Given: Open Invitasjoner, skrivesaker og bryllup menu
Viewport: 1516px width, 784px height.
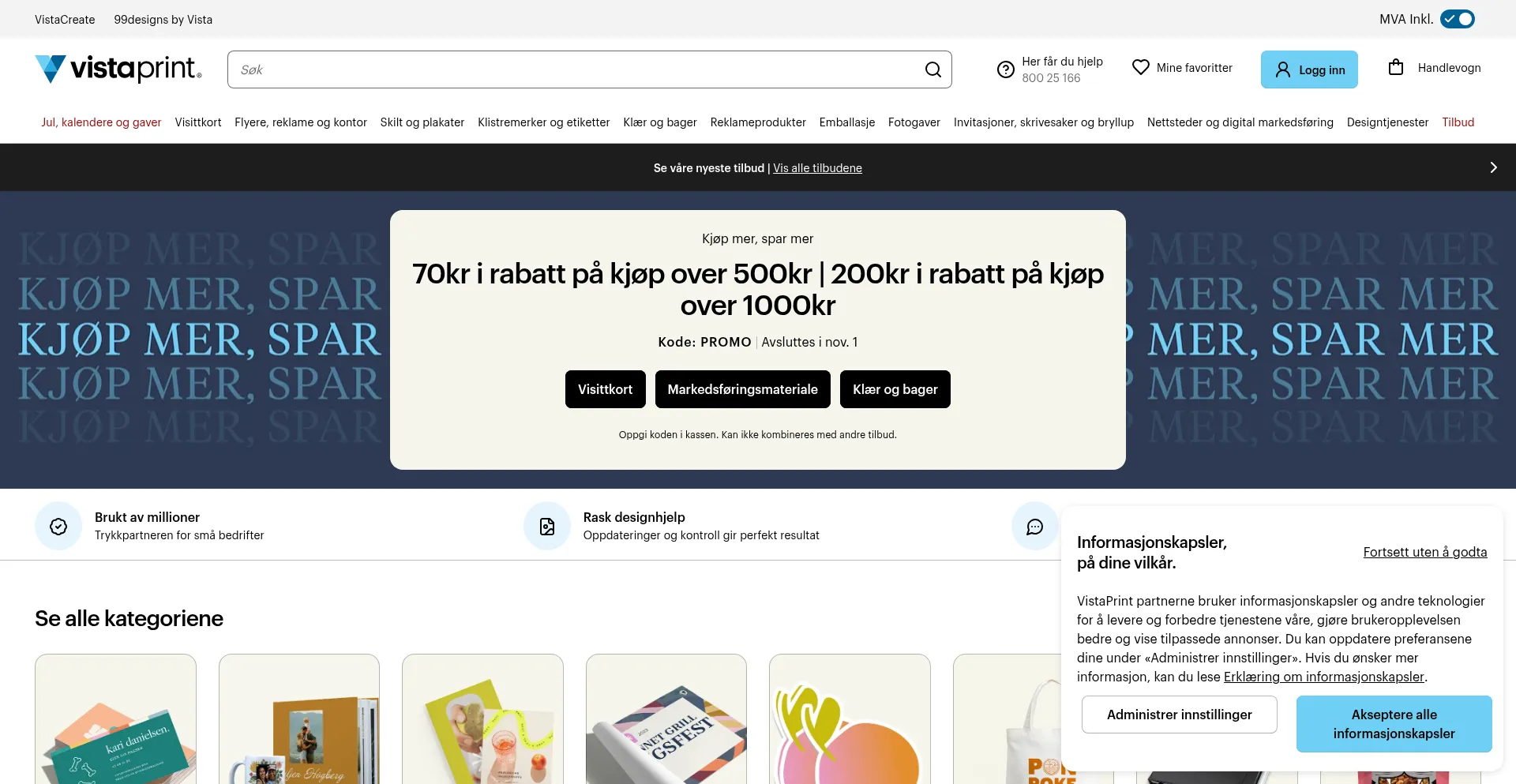Looking at the screenshot, I should click(1044, 122).
